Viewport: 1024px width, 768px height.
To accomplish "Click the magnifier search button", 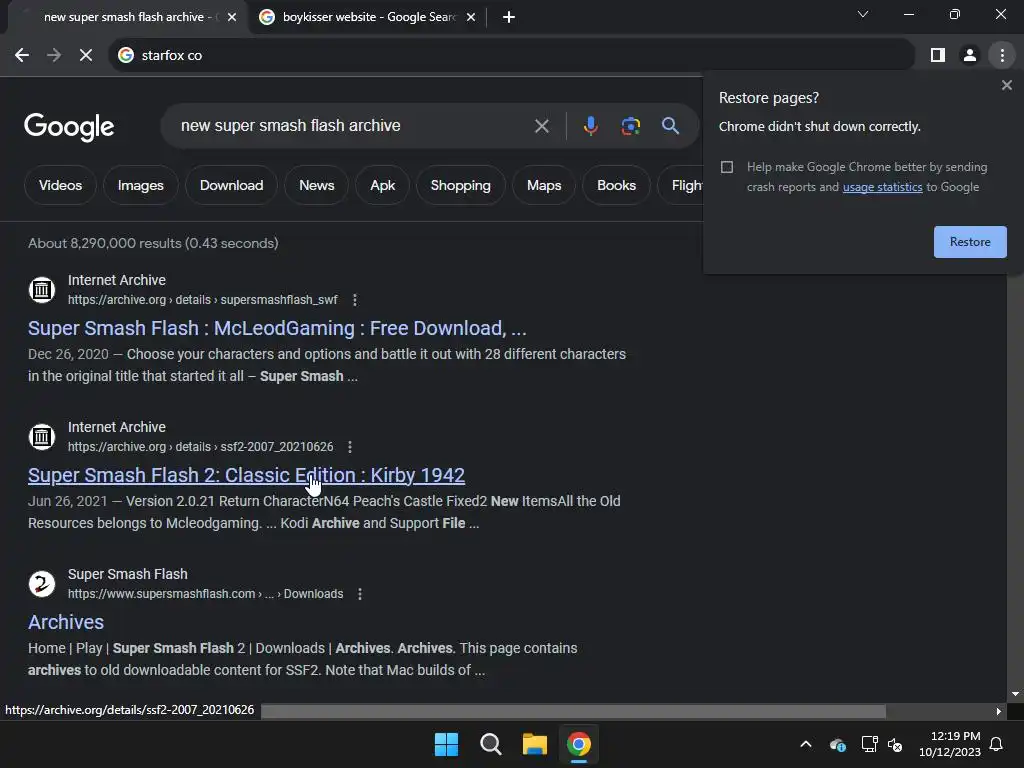I will click(670, 126).
